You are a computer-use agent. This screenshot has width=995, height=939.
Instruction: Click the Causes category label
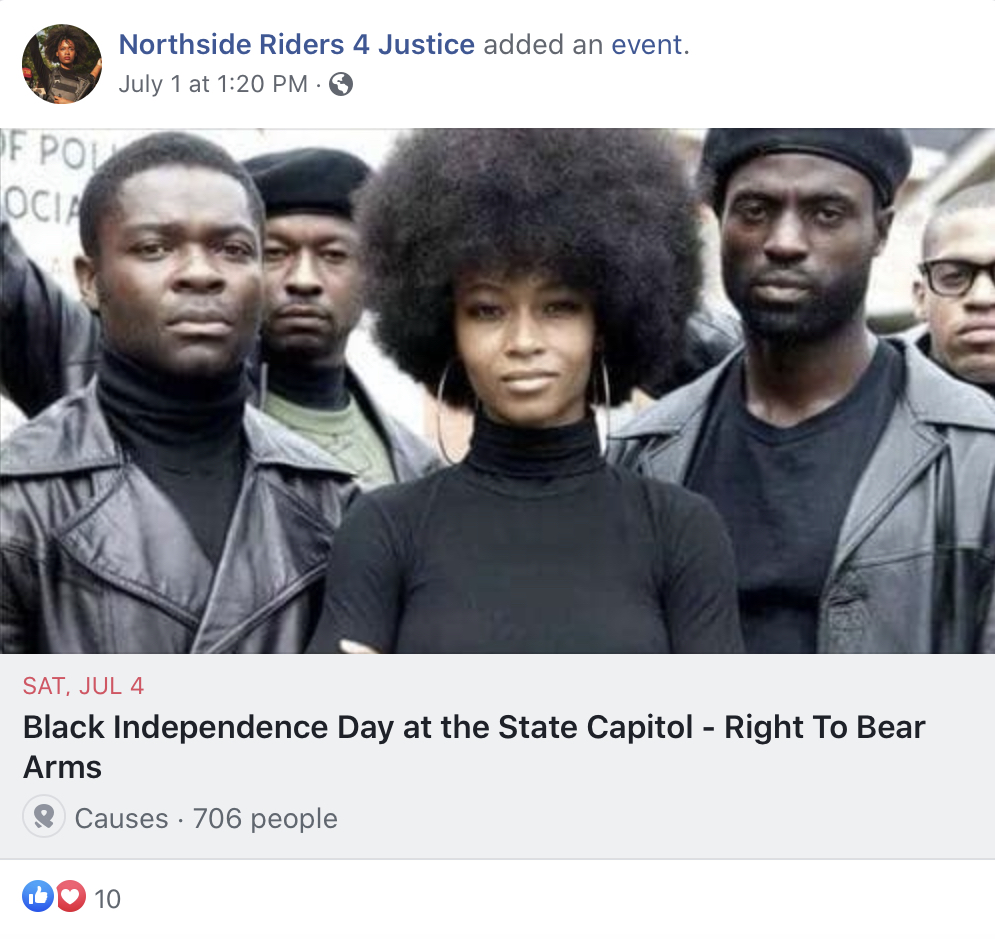coord(121,818)
